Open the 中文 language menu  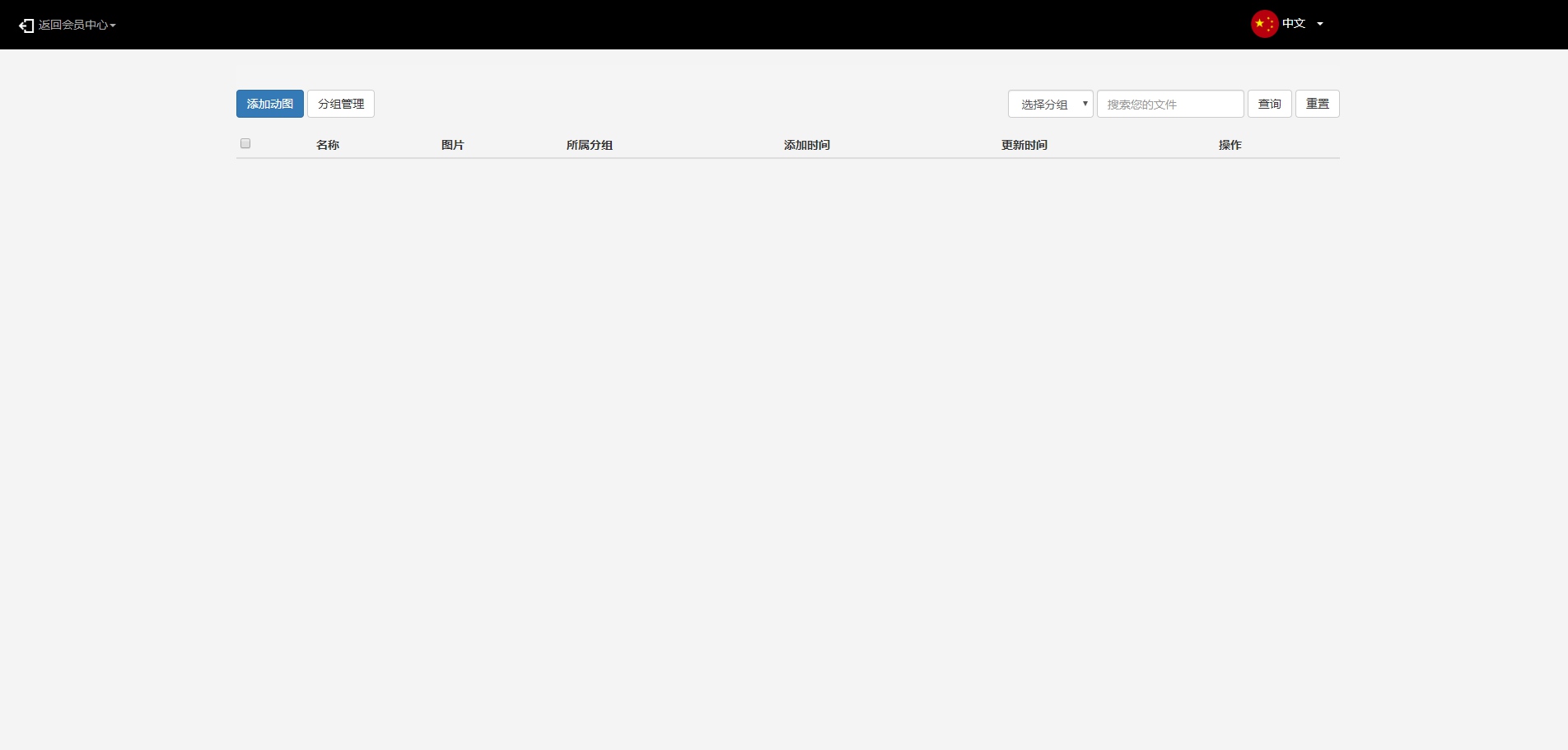[1294, 24]
